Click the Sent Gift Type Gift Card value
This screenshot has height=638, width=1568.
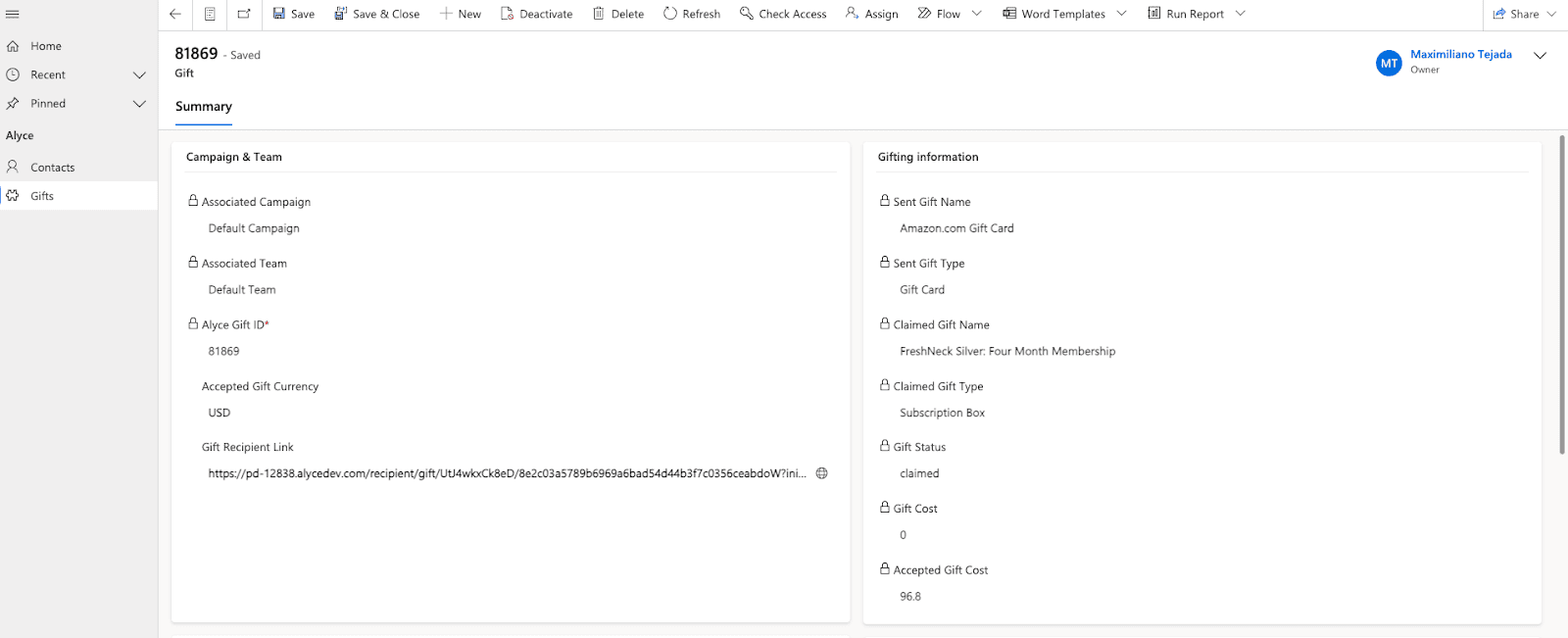pyautogui.click(x=922, y=290)
